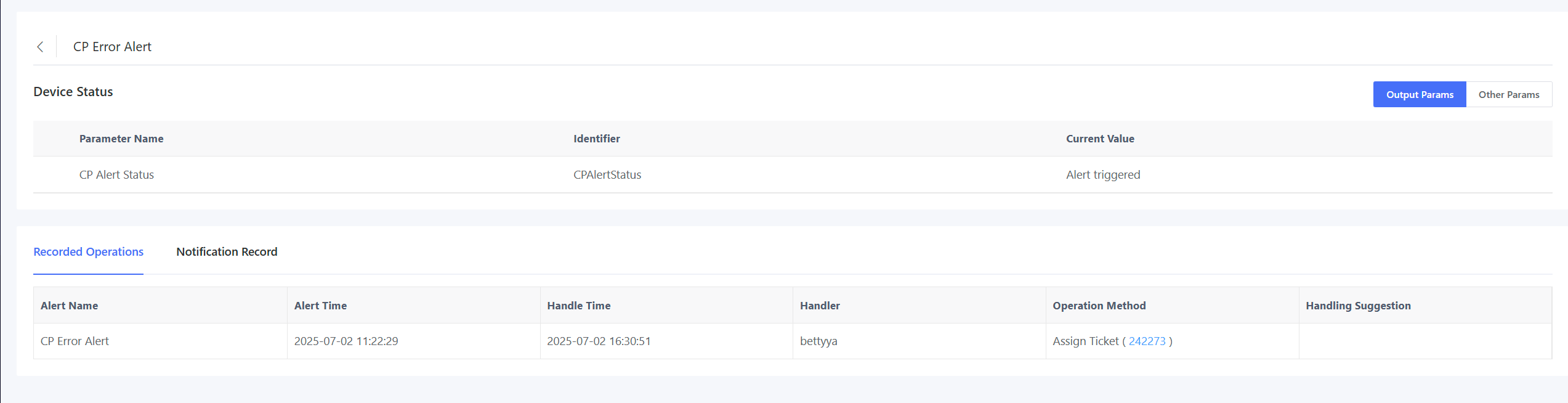Switch to Other Params view
1568x403 pixels.
[x=1508, y=94]
